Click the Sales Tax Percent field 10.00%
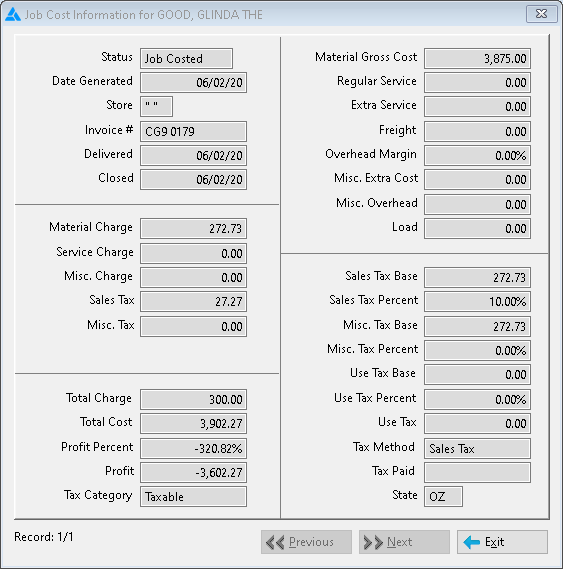Screen dimensions: 563x569 (x=477, y=301)
